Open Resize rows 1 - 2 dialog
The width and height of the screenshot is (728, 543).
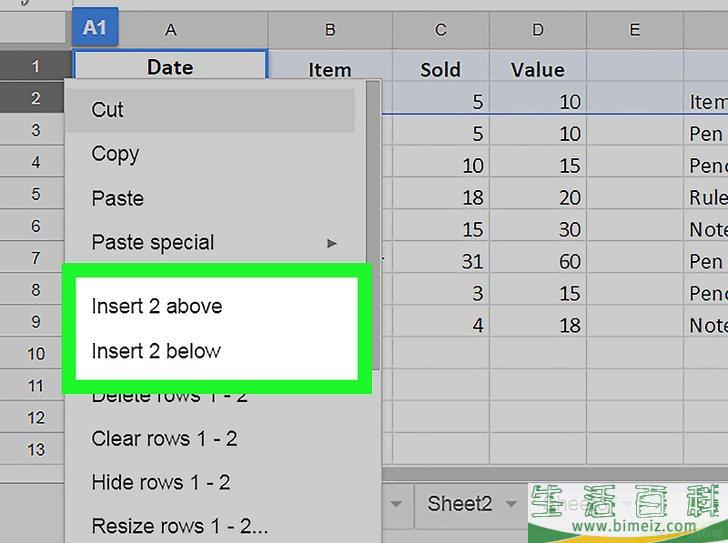pyautogui.click(x=180, y=525)
